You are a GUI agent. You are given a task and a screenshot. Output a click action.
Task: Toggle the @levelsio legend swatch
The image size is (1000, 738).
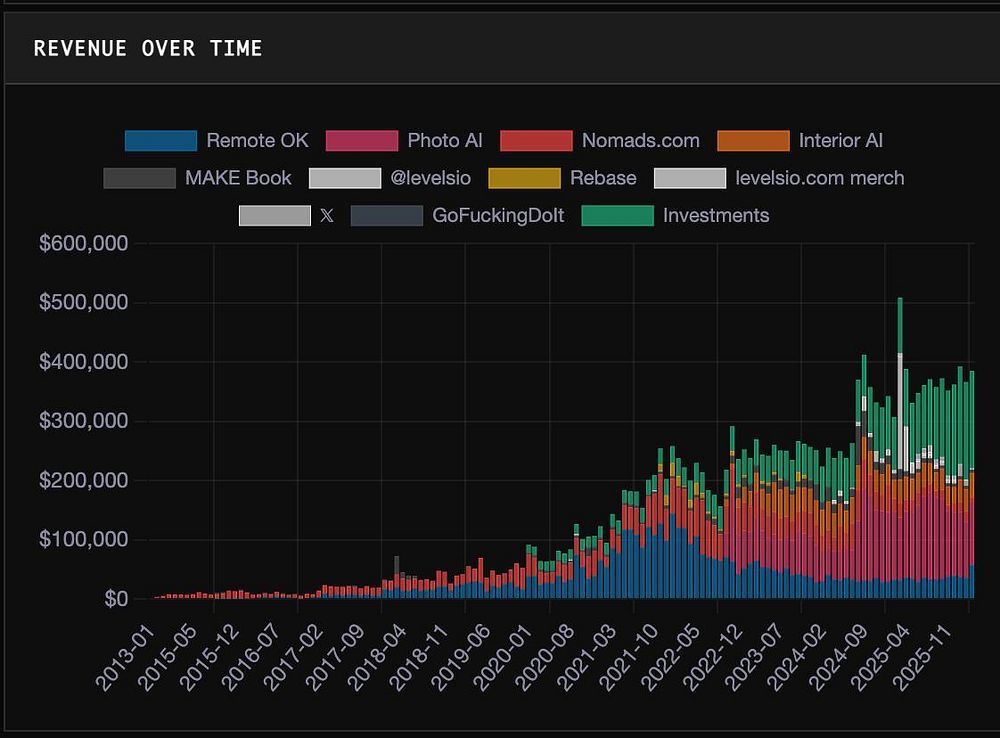[345, 178]
